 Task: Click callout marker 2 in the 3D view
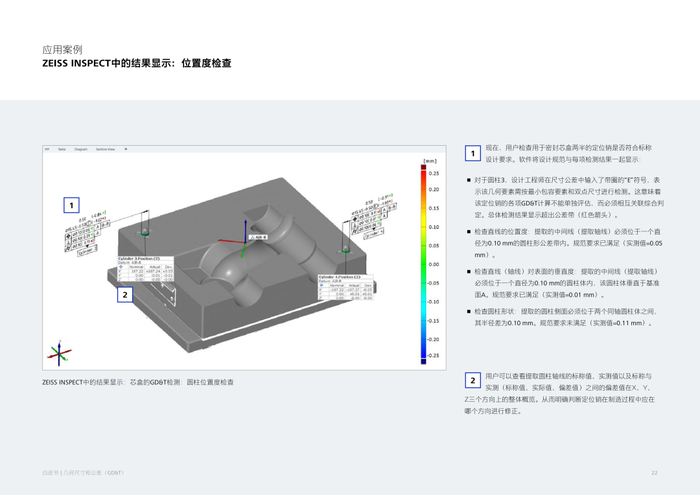click(124, 294)
